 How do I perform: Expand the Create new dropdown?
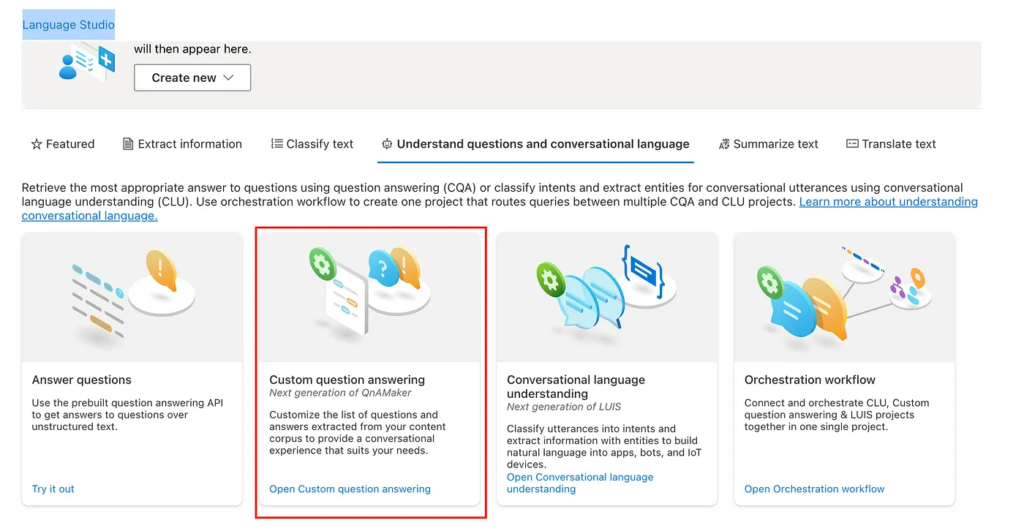point(192,78)
